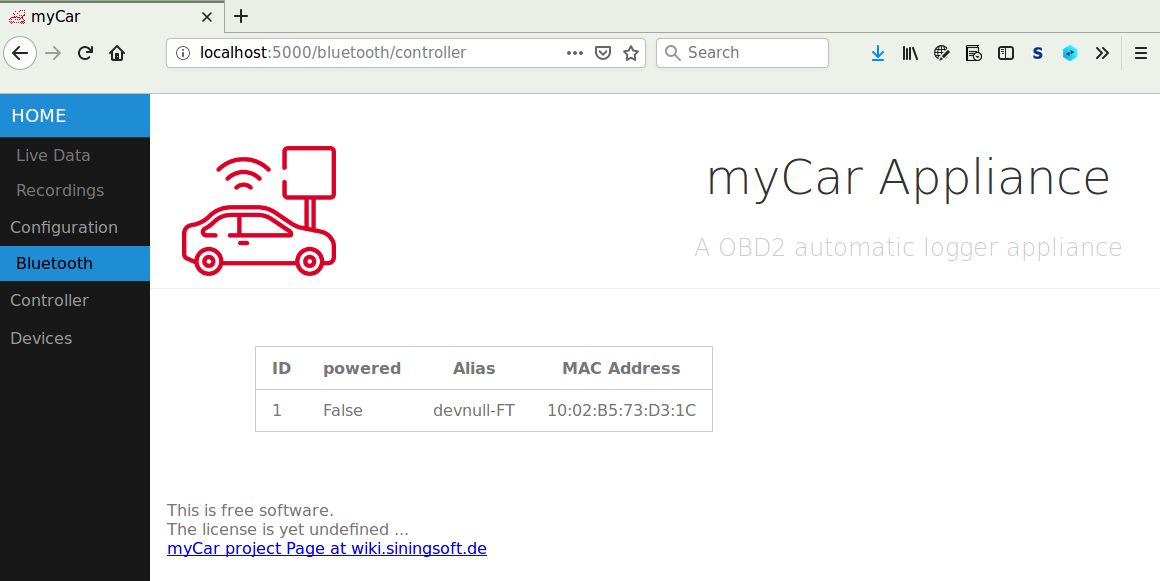Open the Firefox hamburger menu

tap(1141, 53)
